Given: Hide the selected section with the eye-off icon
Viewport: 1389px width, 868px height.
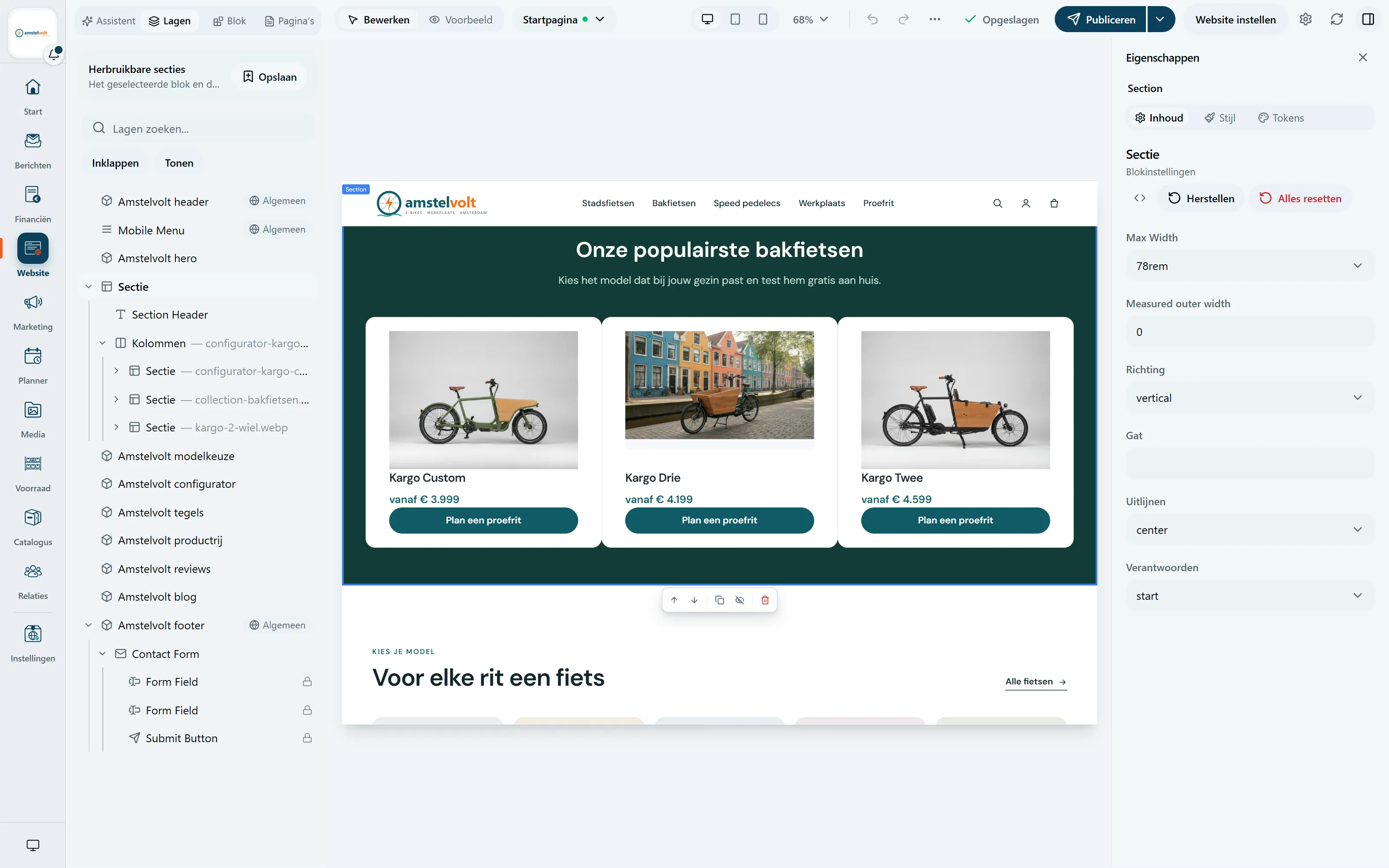Looking at the screenshot, I should 740,600.
